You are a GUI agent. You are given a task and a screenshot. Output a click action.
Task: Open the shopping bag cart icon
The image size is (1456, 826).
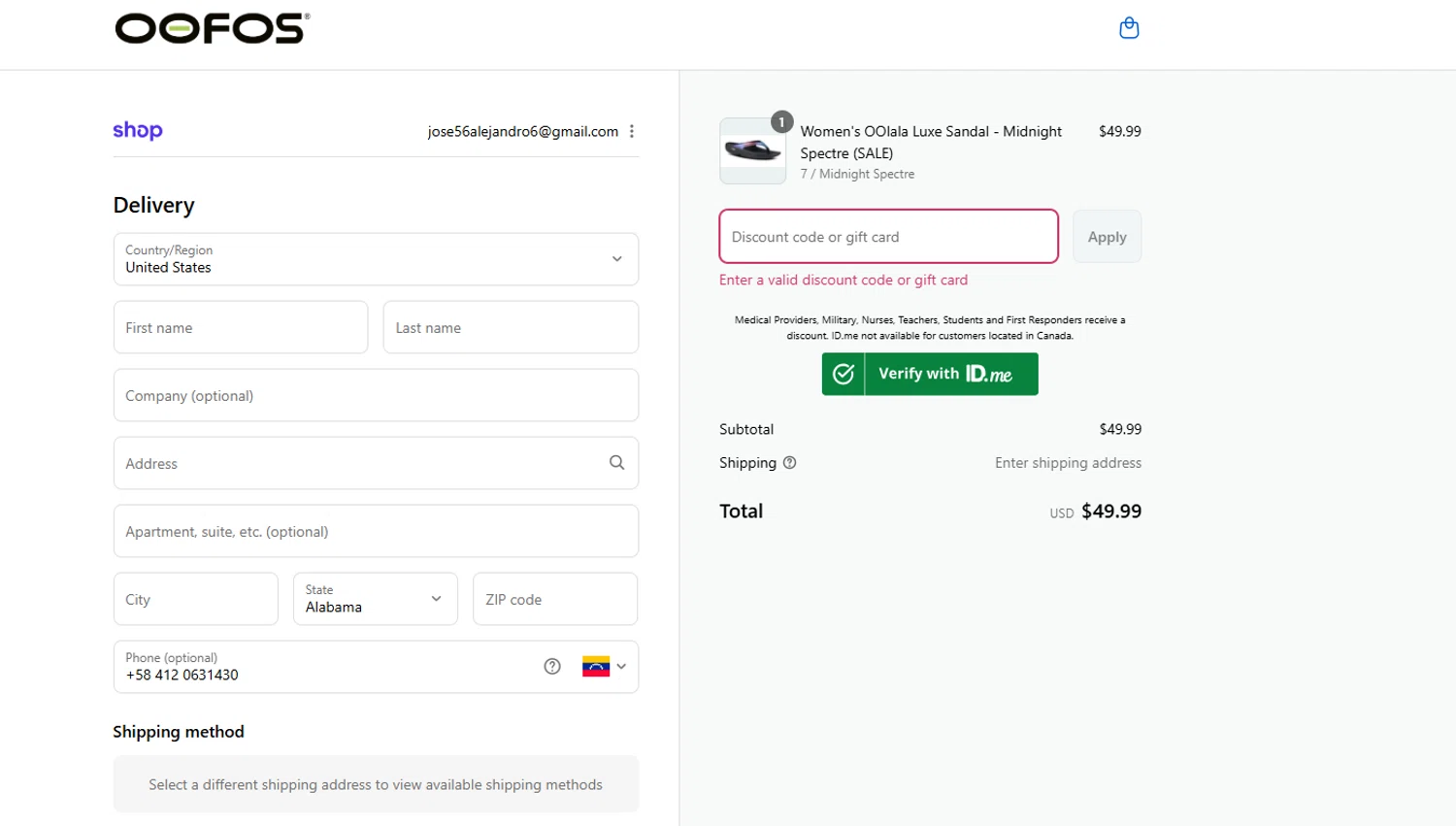1129,28
